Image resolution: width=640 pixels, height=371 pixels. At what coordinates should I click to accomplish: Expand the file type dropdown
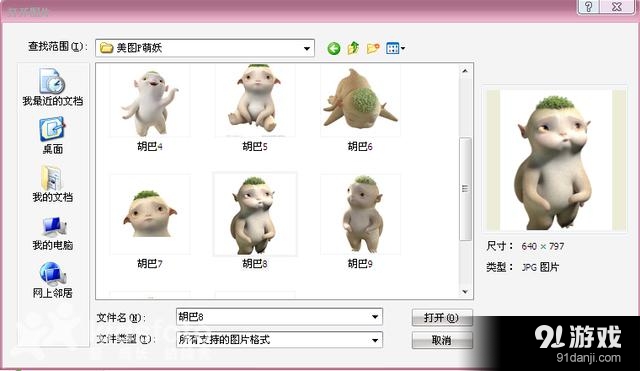click(375, 340)
